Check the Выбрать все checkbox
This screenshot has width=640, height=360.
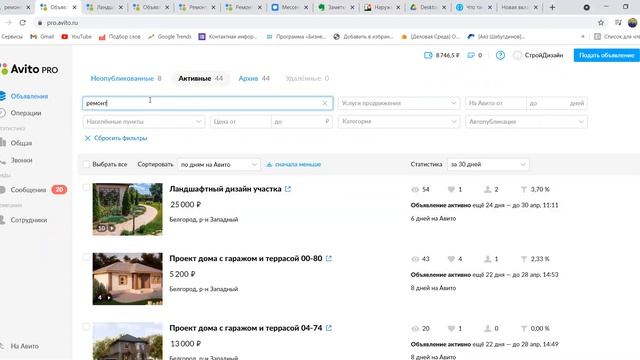tap(86, 164)
